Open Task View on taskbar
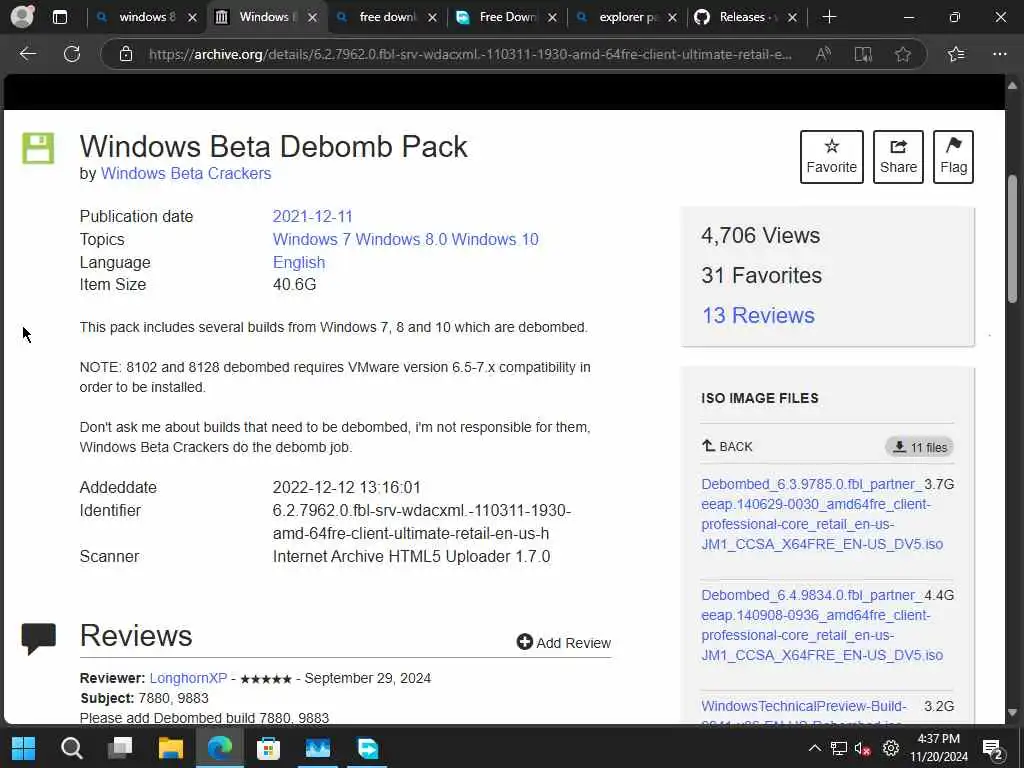 [x=120, y=747]
